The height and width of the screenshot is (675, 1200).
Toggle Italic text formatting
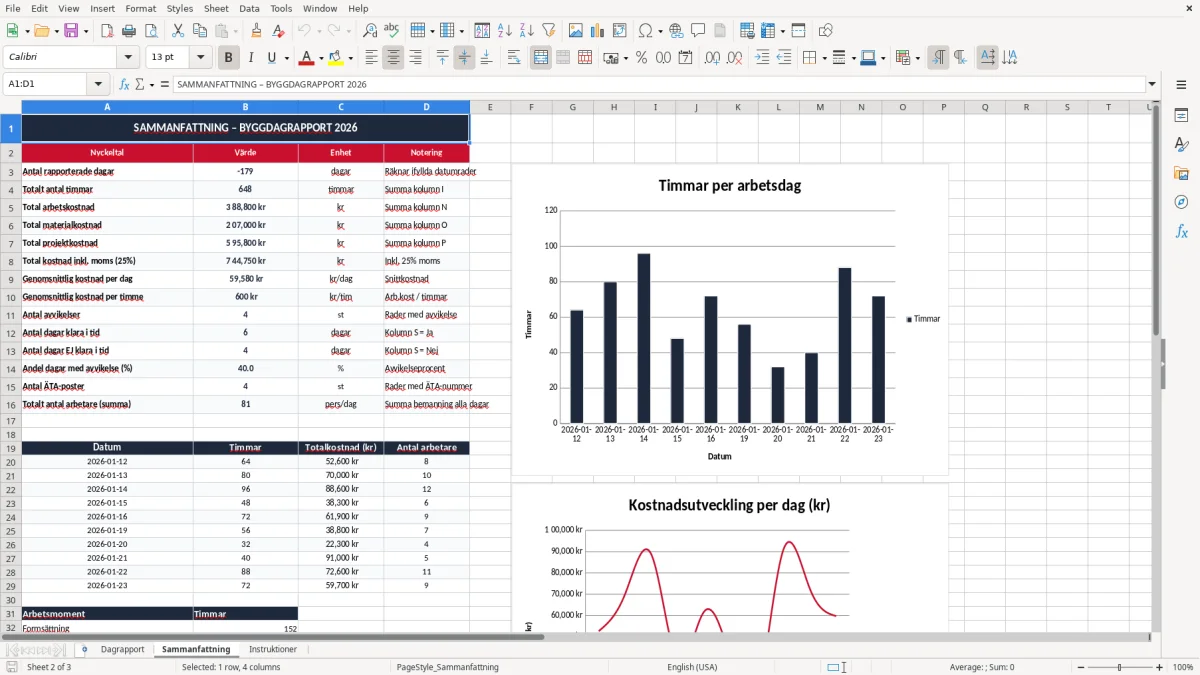click(250, 58)
